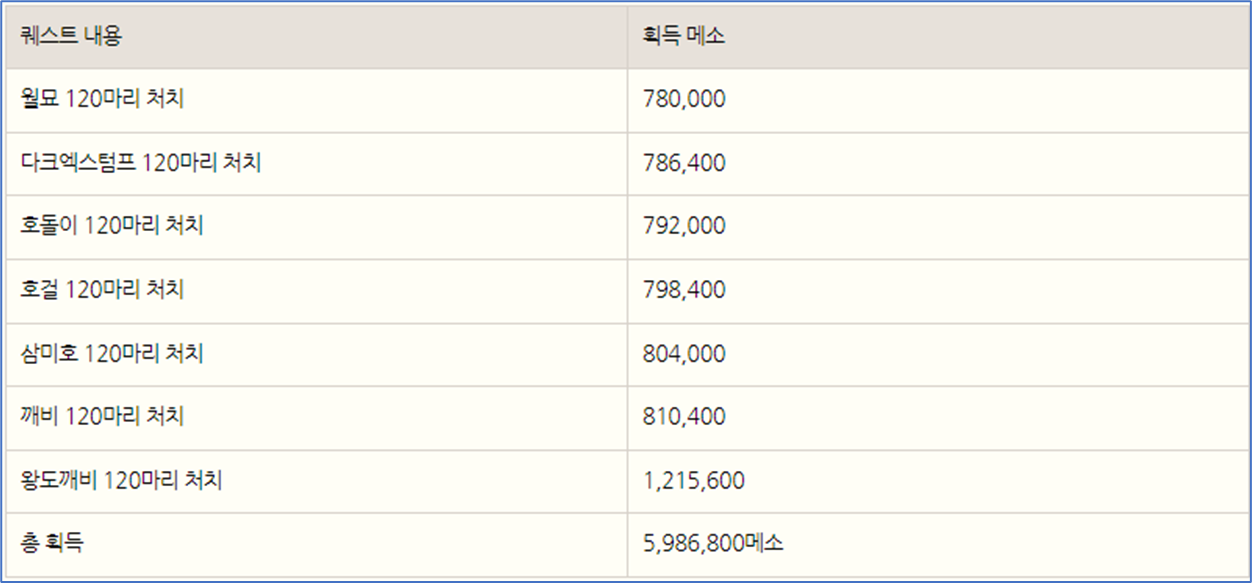Select the 깨비 120마리 처치 cell
1252x583 pixels.
point(316,418)
